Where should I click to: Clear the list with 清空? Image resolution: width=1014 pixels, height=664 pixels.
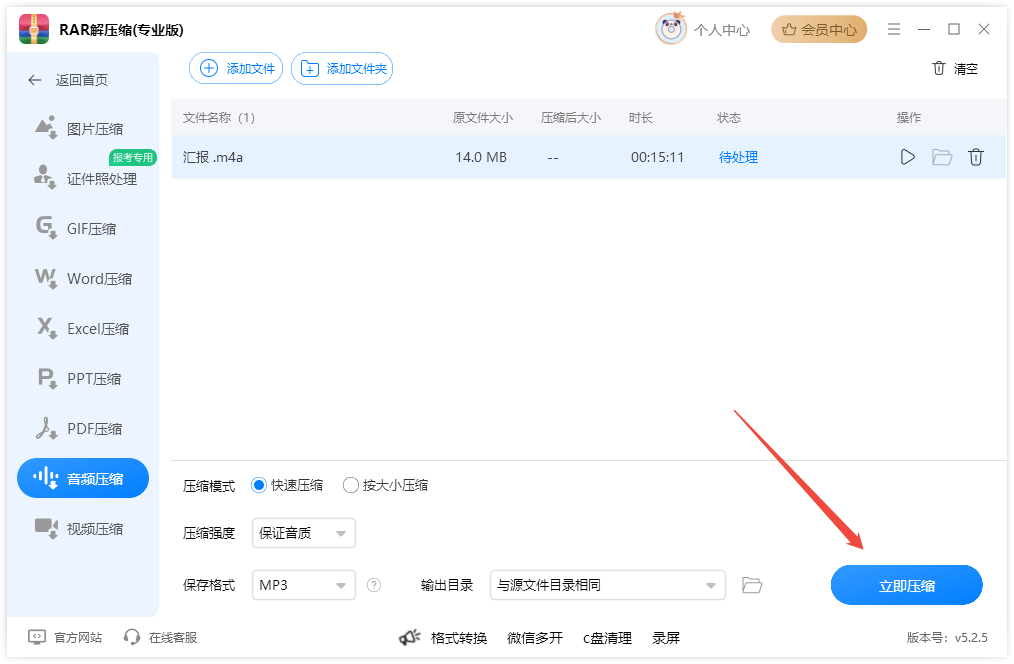(955, 69)
